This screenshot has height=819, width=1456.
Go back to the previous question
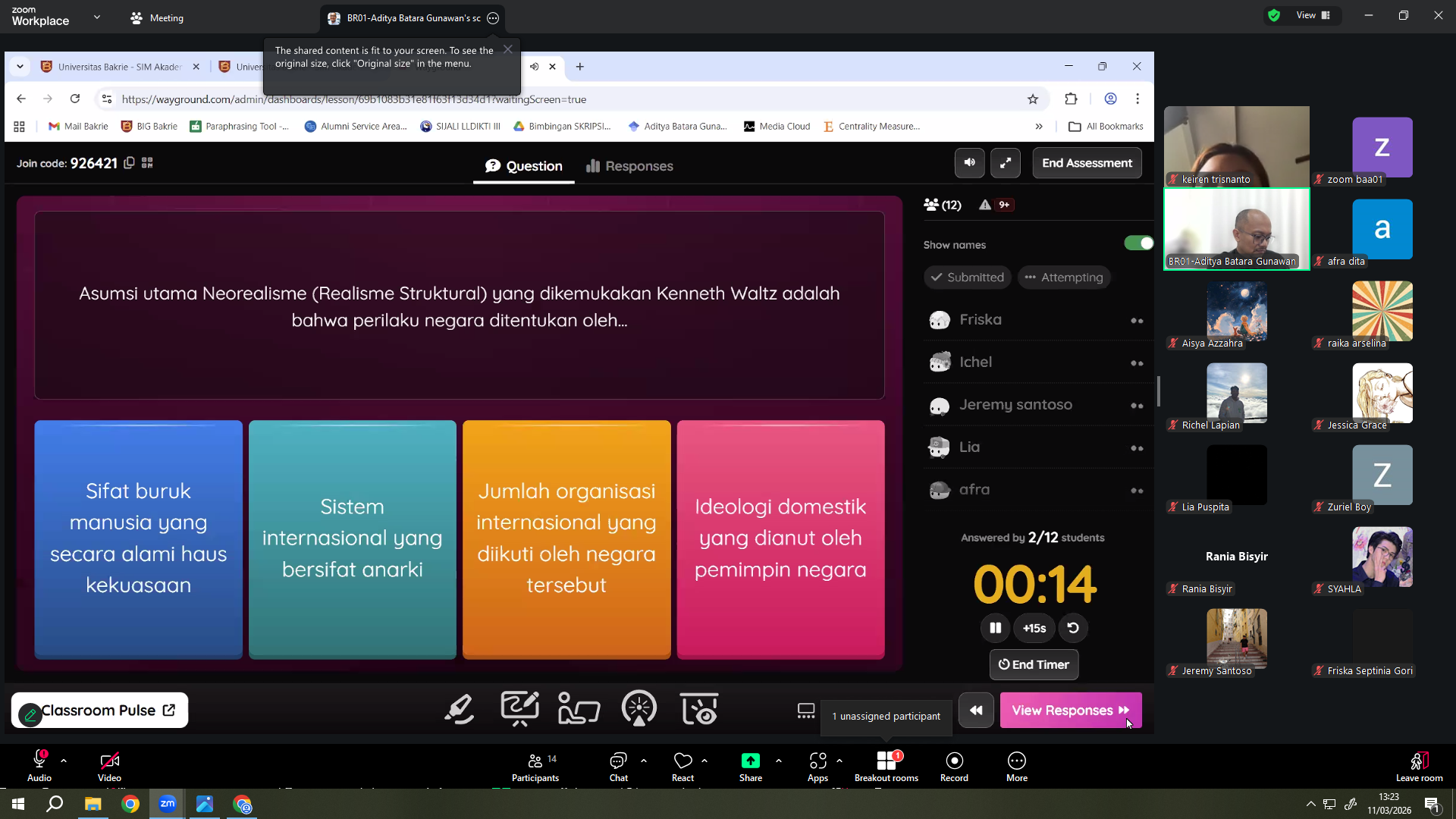tap(976, 711)
